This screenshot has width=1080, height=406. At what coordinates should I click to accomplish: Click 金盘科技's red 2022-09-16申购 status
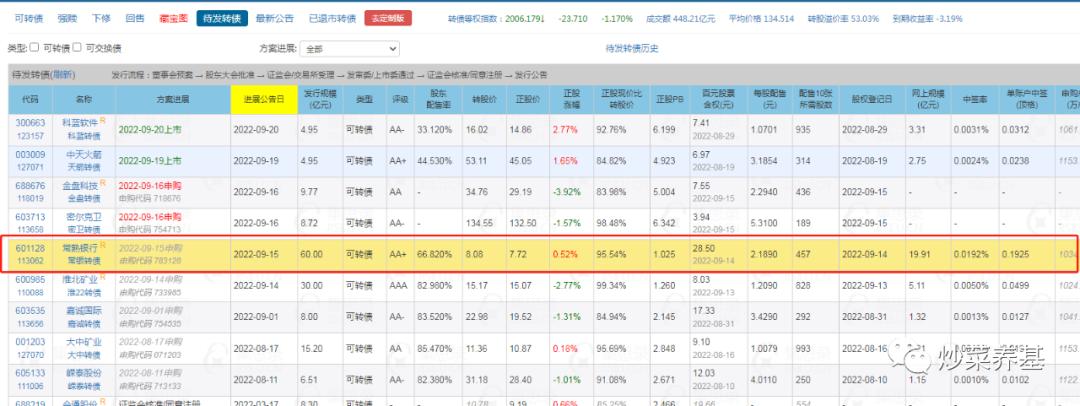tap(150, 185)
